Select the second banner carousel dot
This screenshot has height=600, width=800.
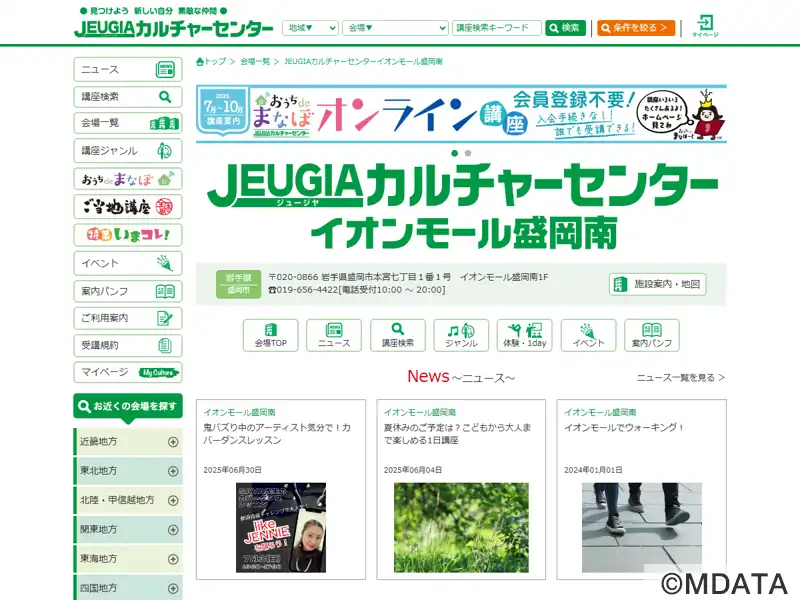click(468, 153)
